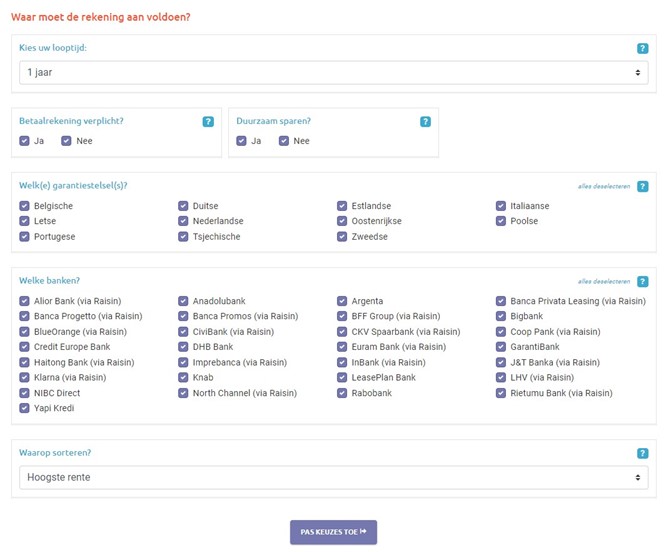The width and height of the screenshot is (666, 552).
Task: Deselect CKV Spaarbank (via Raisin)
Action: click(x=342, y=332)
